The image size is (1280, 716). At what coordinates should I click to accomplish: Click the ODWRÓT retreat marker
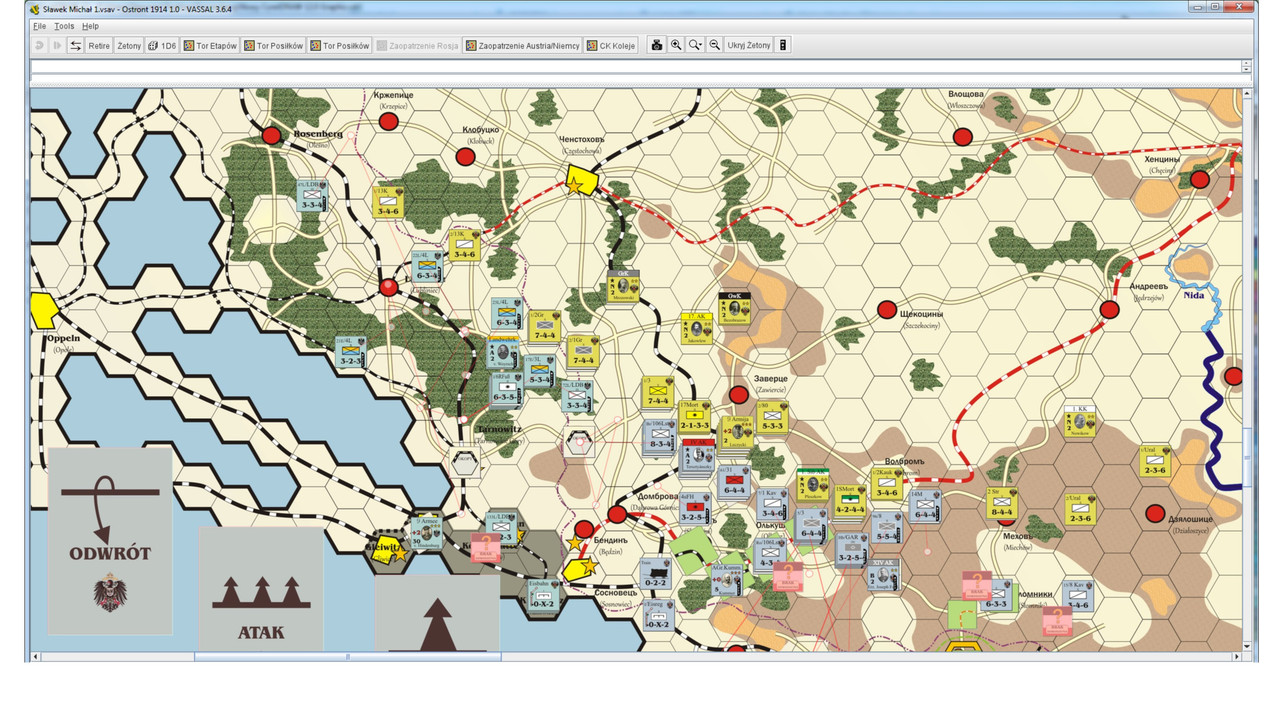click(x=110, y=541)
